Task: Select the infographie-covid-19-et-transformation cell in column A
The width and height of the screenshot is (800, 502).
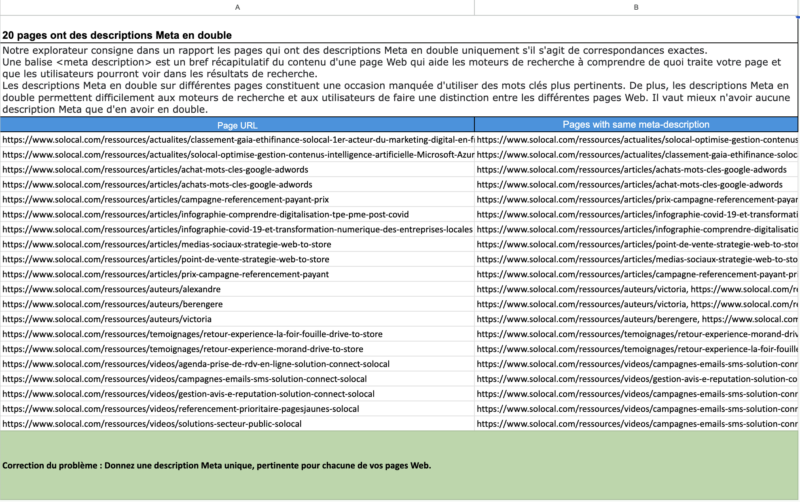Action: point(237,230)
